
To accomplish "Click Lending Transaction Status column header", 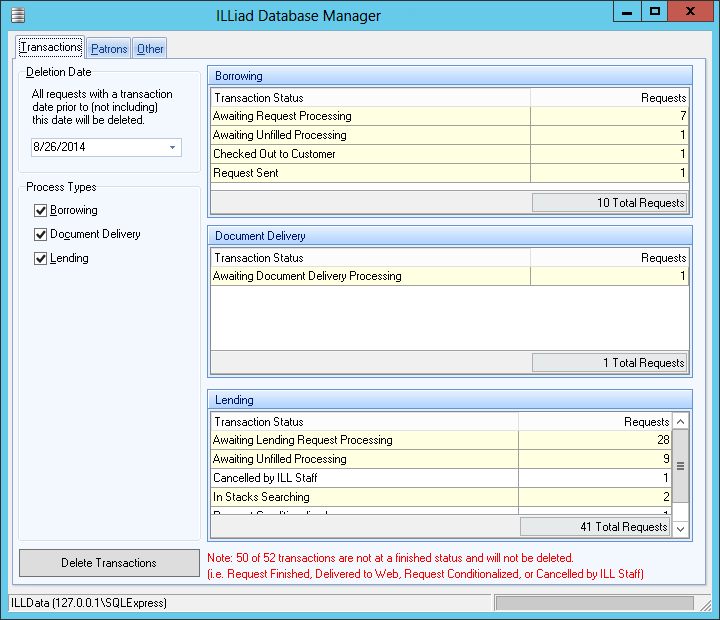I will point(365,422).
